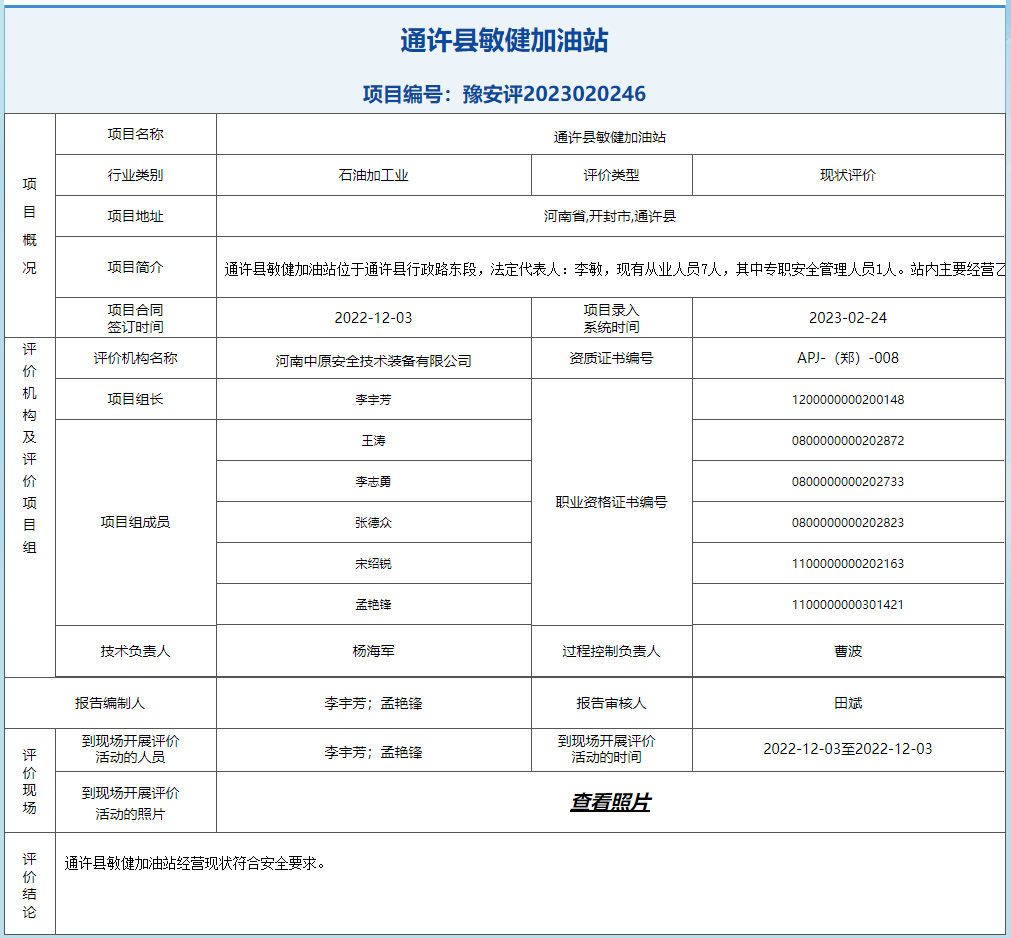Select certificate number APJ-（郑）-008

pyautogui.click(x=848, y=358)
